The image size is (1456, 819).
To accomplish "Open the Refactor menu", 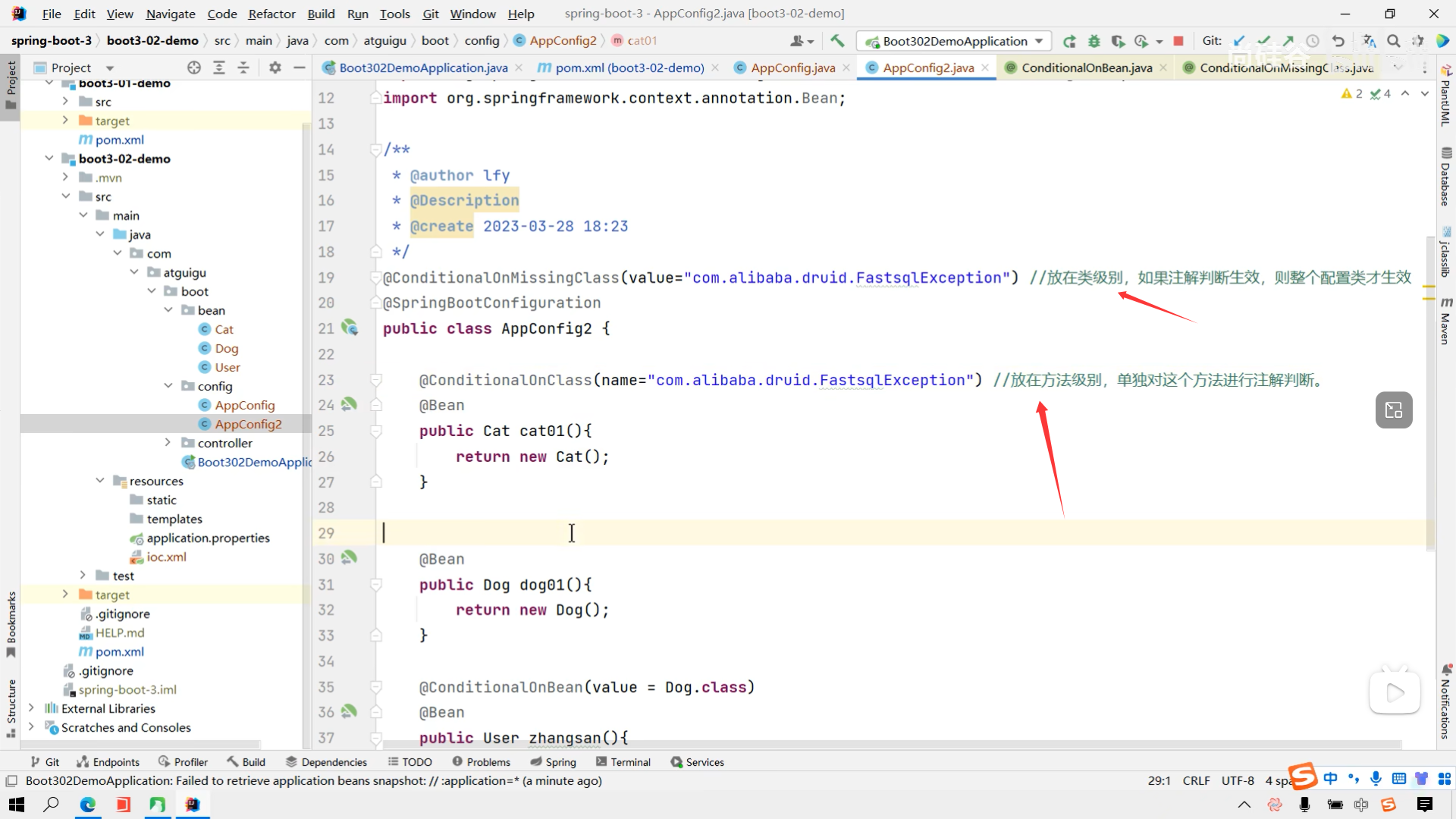I will pyautogui.click(x=271, y=14).
